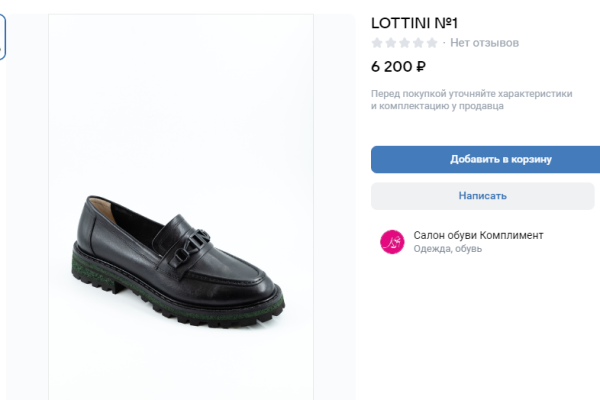Click the white background above the shoe
The width and height of the screenshot is (600, 400).
(181, 100)
